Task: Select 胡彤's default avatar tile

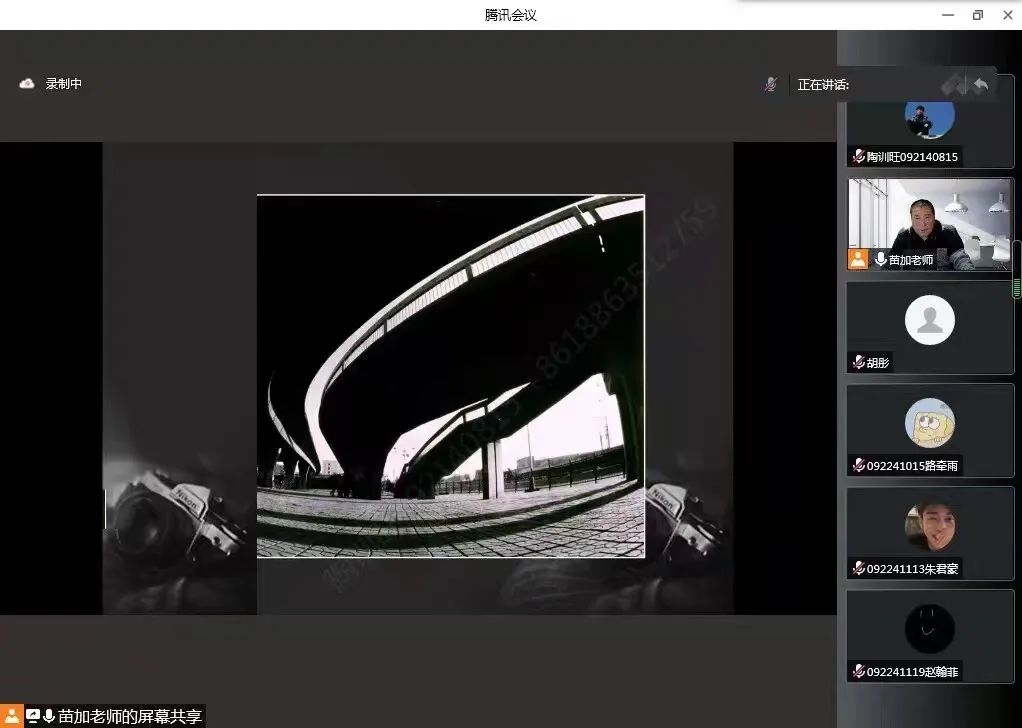Action: tap(930, 321)
